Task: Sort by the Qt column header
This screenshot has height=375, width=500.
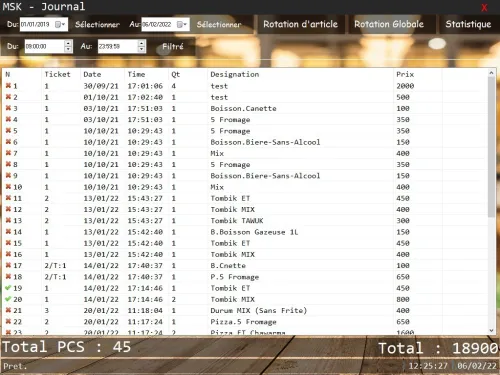Action: (x=176, y=74)
